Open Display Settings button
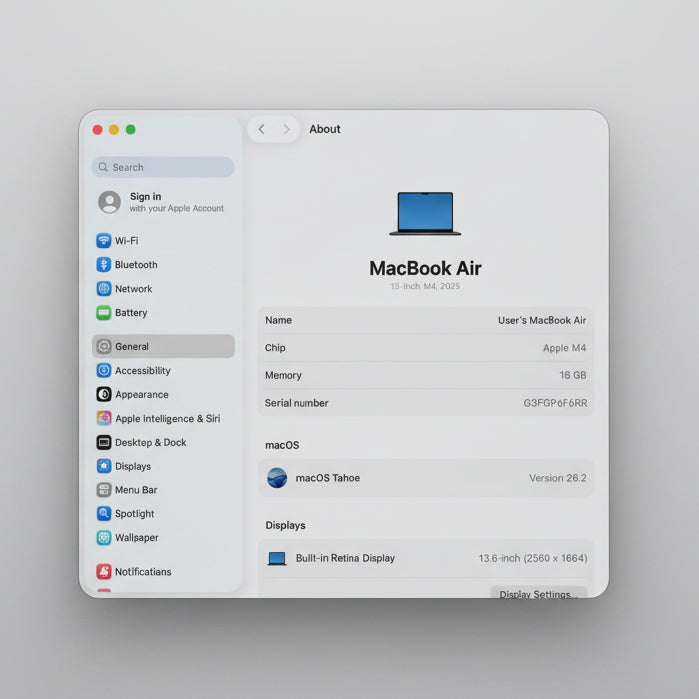Viewport: 699px width, 699px height. point(539,593)
